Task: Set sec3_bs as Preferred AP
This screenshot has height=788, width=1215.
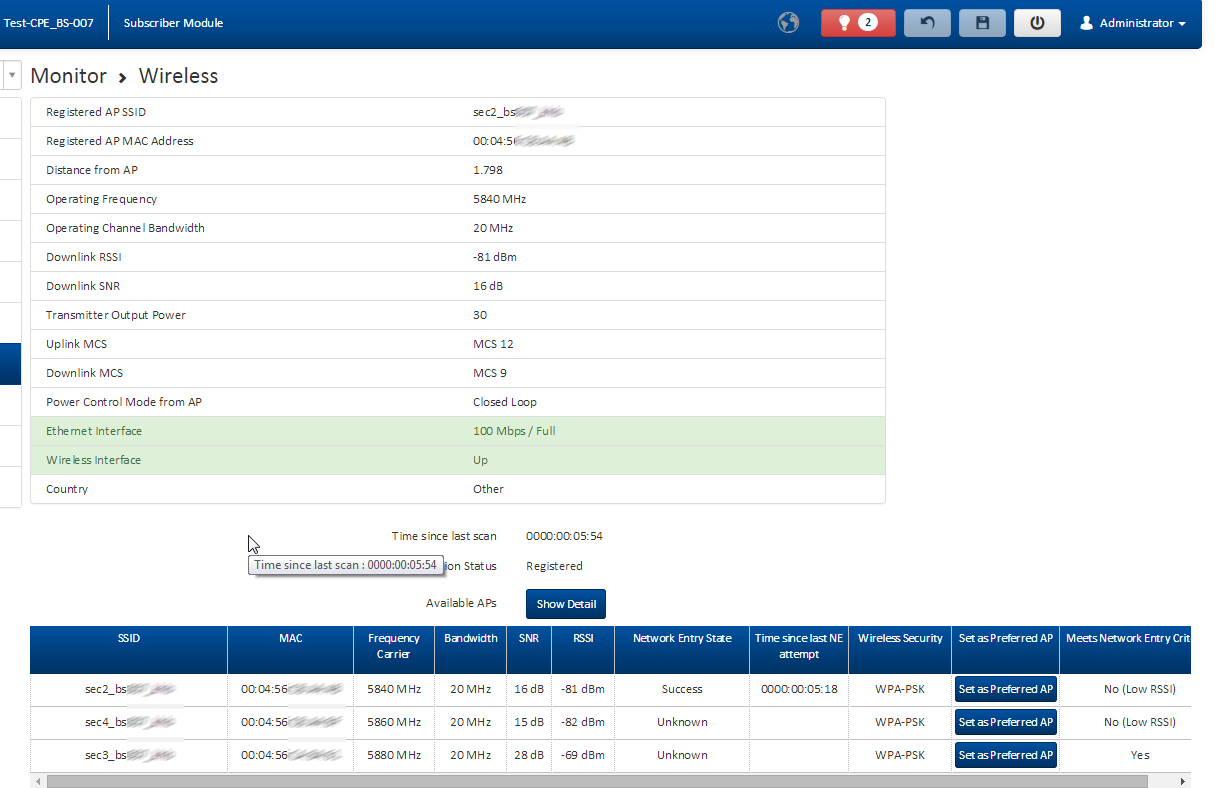Action: tap(1005, 755)
